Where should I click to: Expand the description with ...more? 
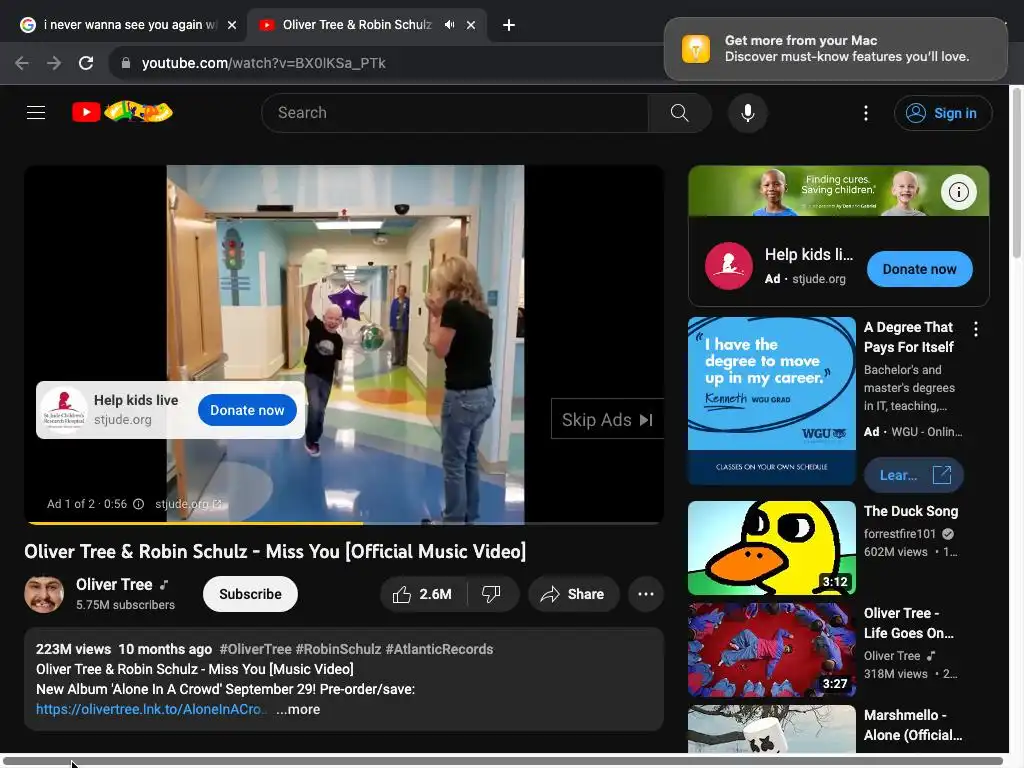point(298,709)
